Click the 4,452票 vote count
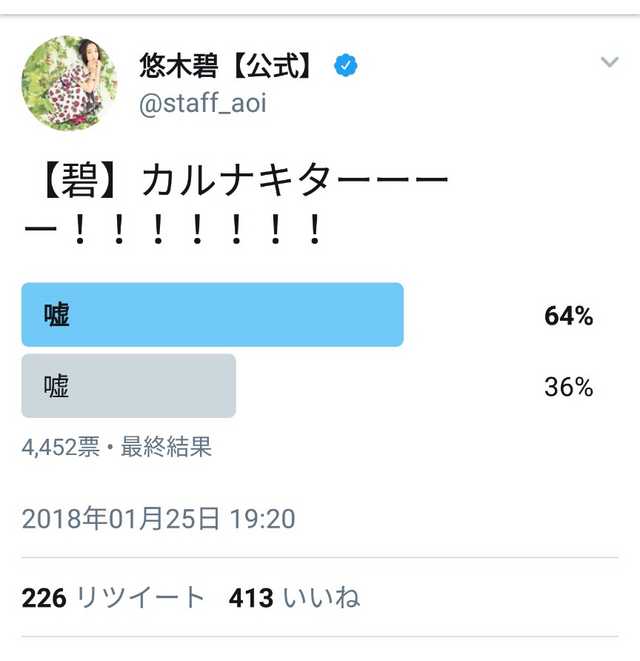Image resolution: width=640 pixels, height=661 pixels. (60, 447)
